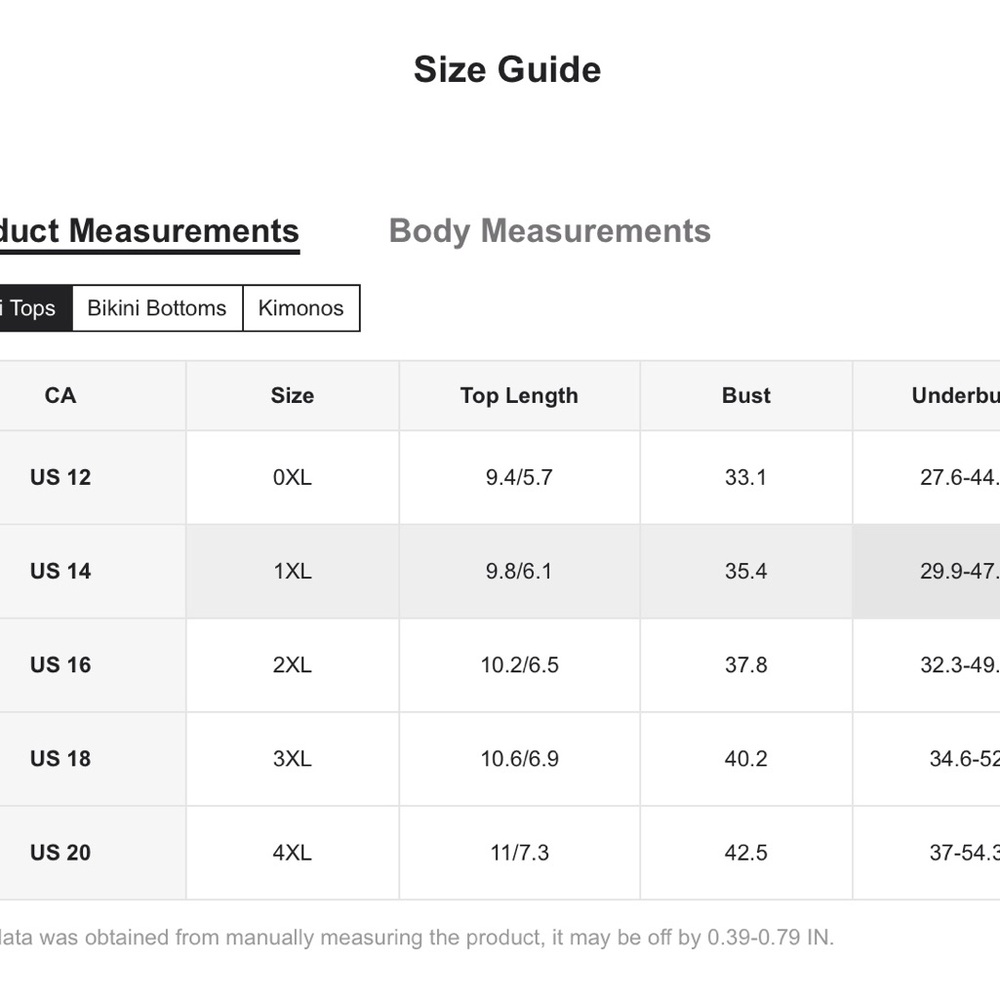The height and width of the screenshot is (1000, 1000).
Task: Click underbust value starting 32.3
Action: pyautogui.click(x=927, y=665)
